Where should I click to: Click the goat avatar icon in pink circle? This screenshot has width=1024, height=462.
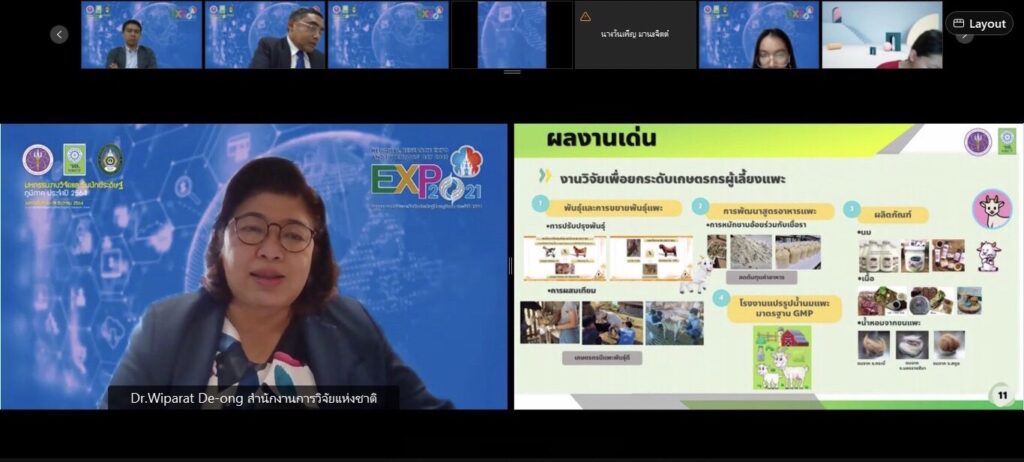coord(990,209)
